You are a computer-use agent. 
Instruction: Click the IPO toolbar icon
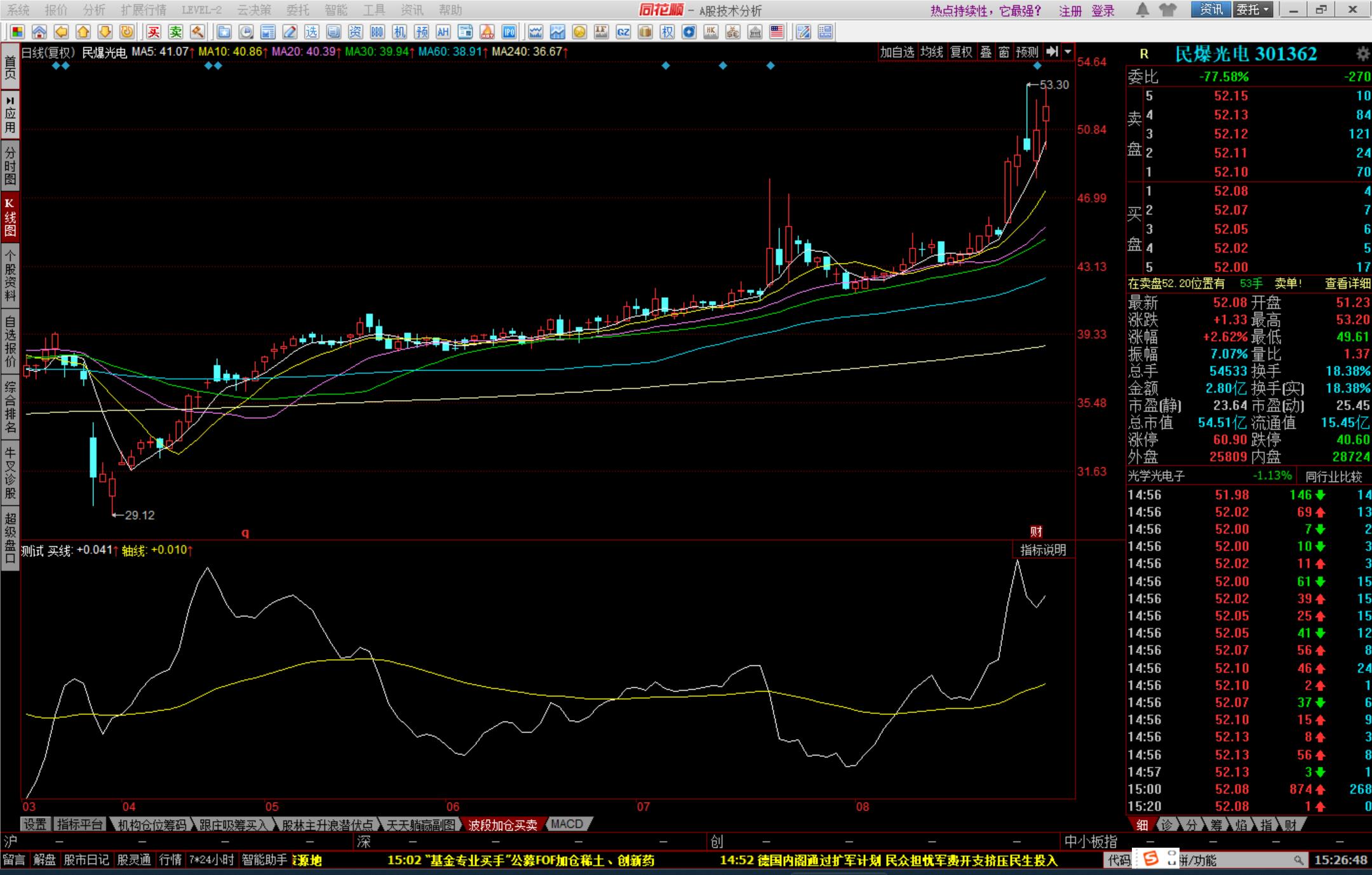[x=509, y=32]
